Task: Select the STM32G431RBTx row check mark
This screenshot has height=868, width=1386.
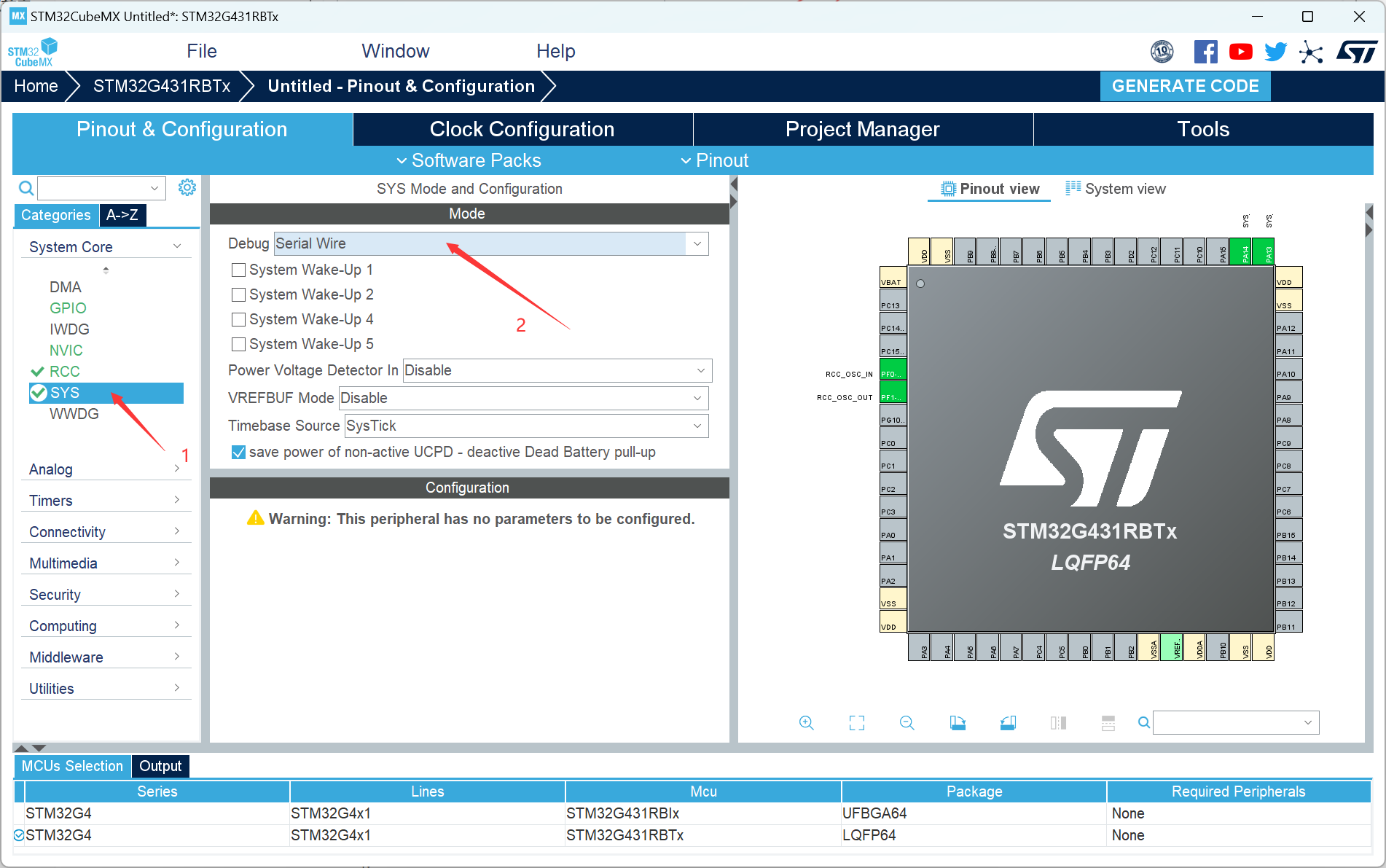Action: (x=19, y=835)
